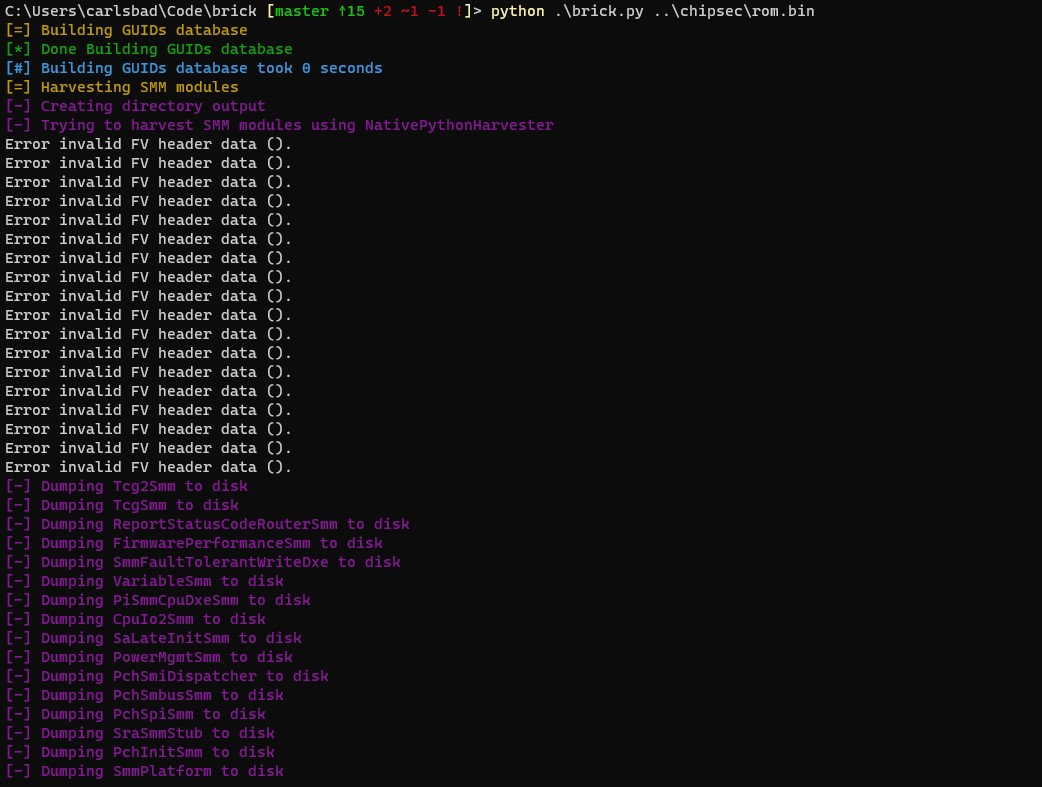Click the line 'Dumping CpuIo2Smm to disk'
Screen dimensions: 1042x787
(136, 619)
